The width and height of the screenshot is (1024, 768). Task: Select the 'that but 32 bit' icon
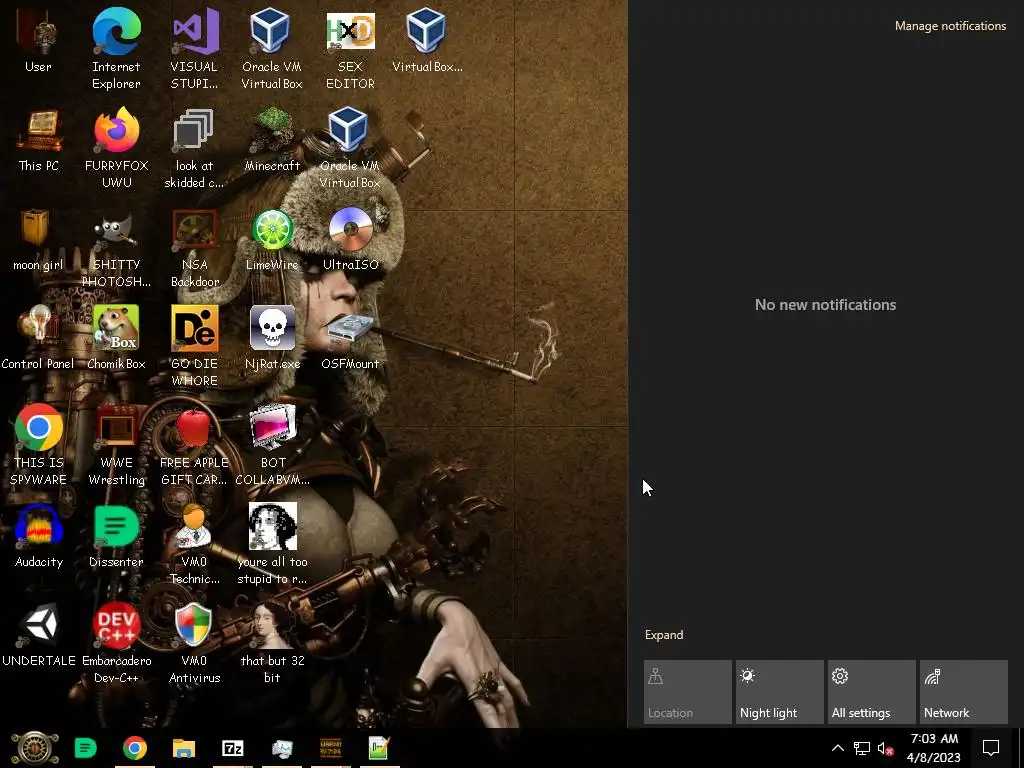click(272, 644)
